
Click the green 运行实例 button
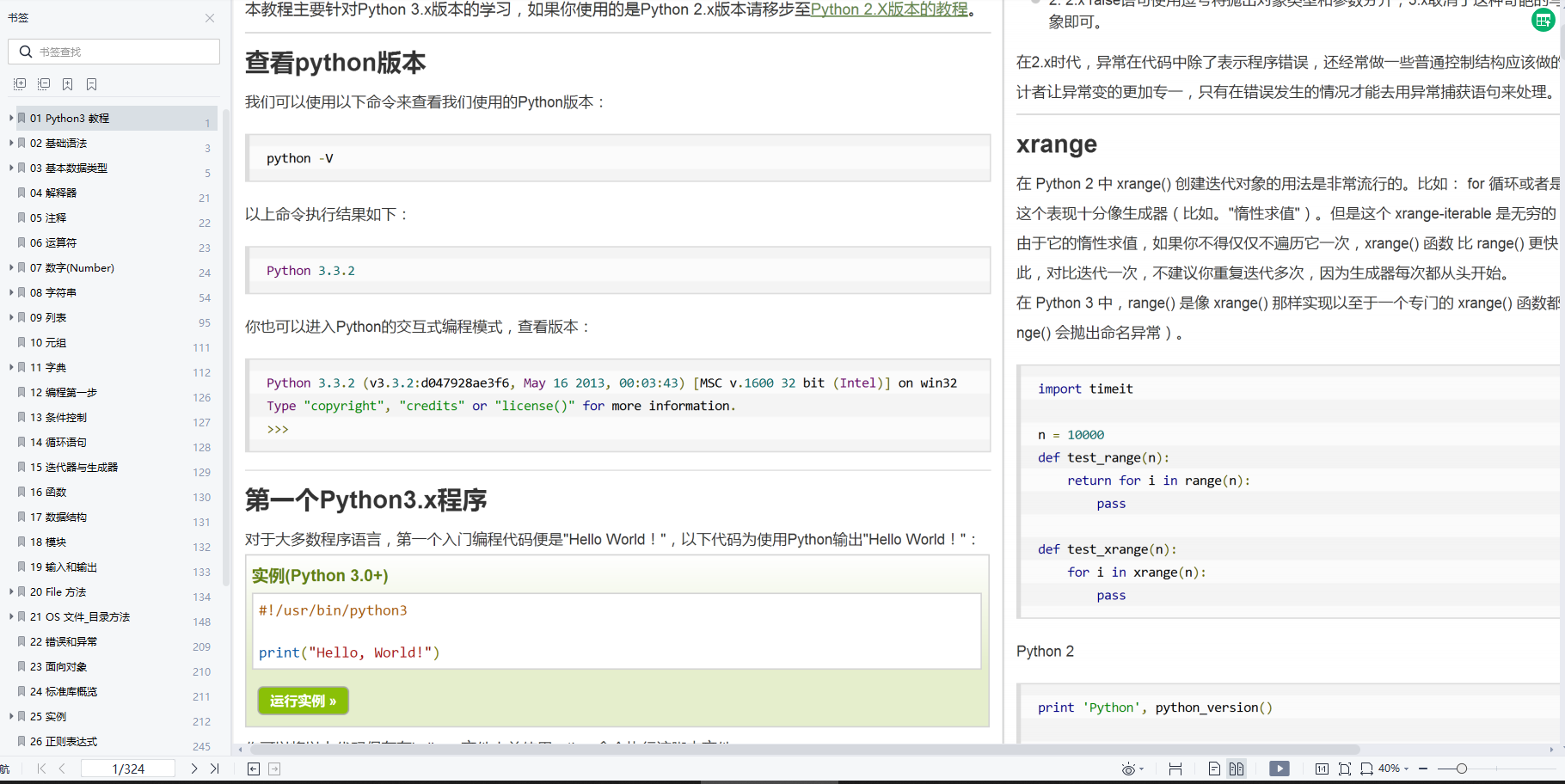(303, 701)
